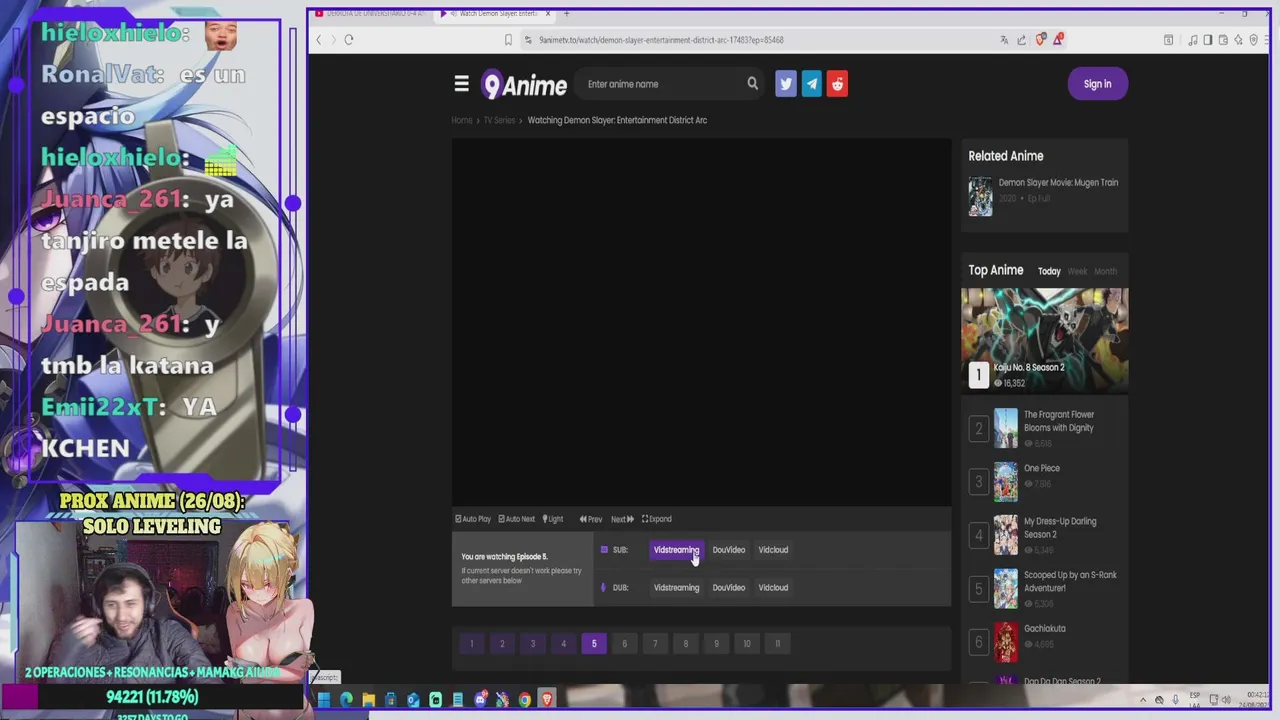The width and height of the screenshot is (1280, 720).
Task: Go back with browser back arrow
Action: click(319, 40)
